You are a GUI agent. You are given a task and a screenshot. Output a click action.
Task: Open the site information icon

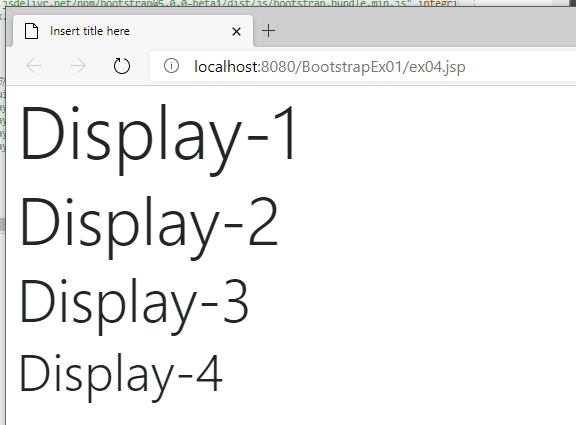pos(171,66)
